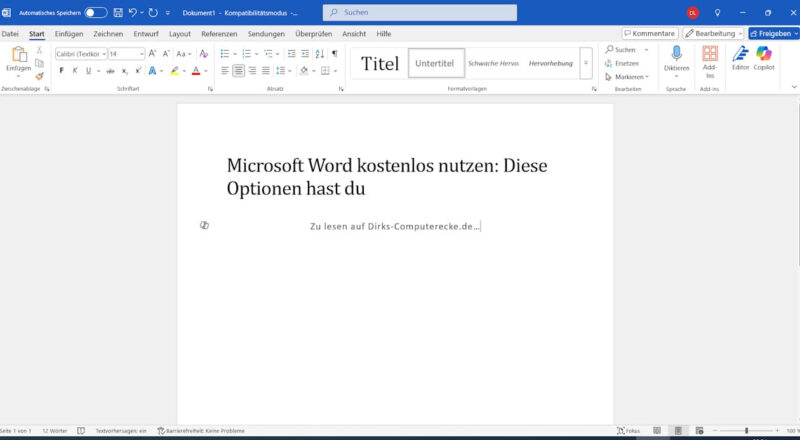Open the font color dropdown arrow

[x=206, y=70]
